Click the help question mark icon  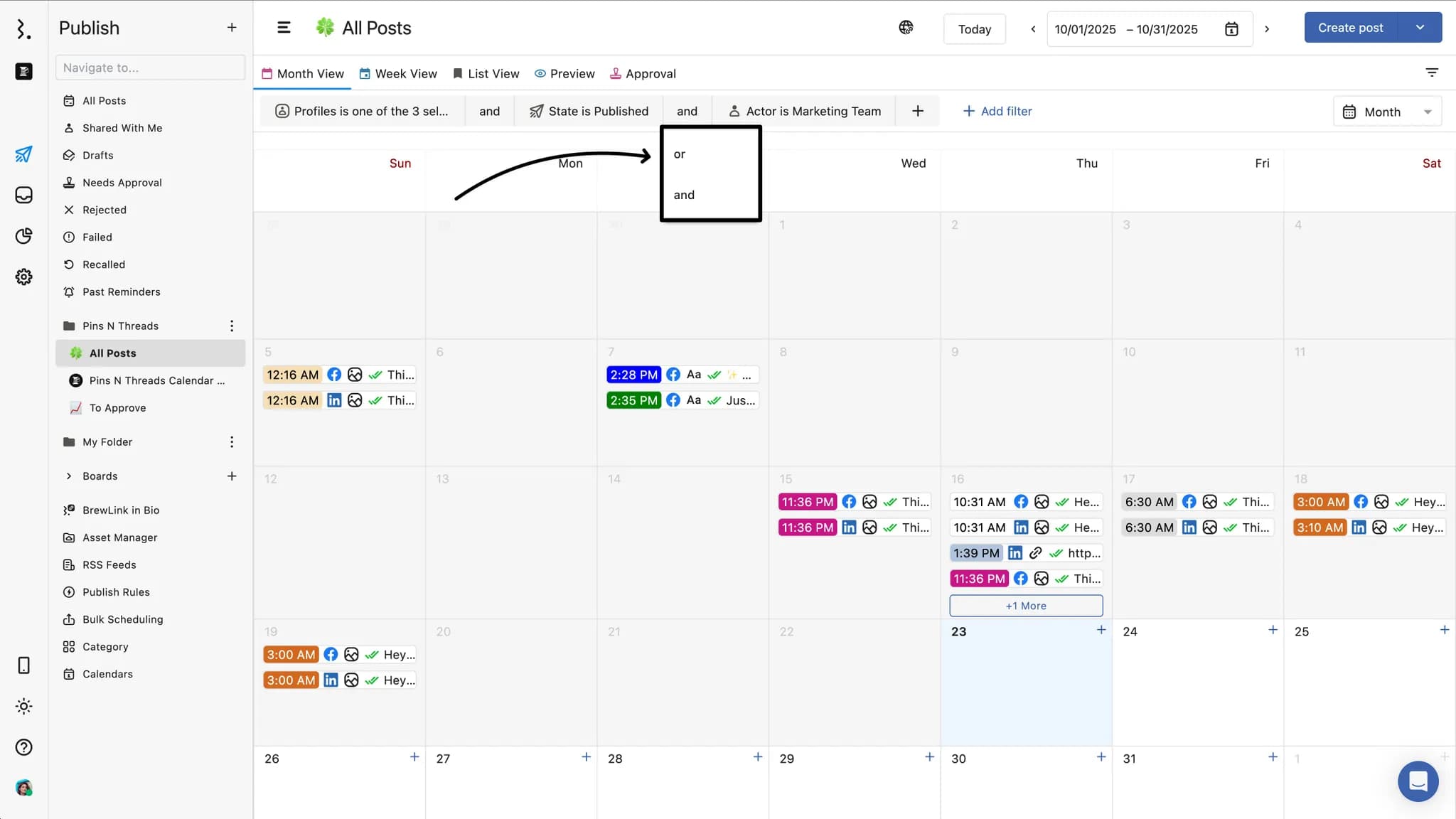[23, 747]
